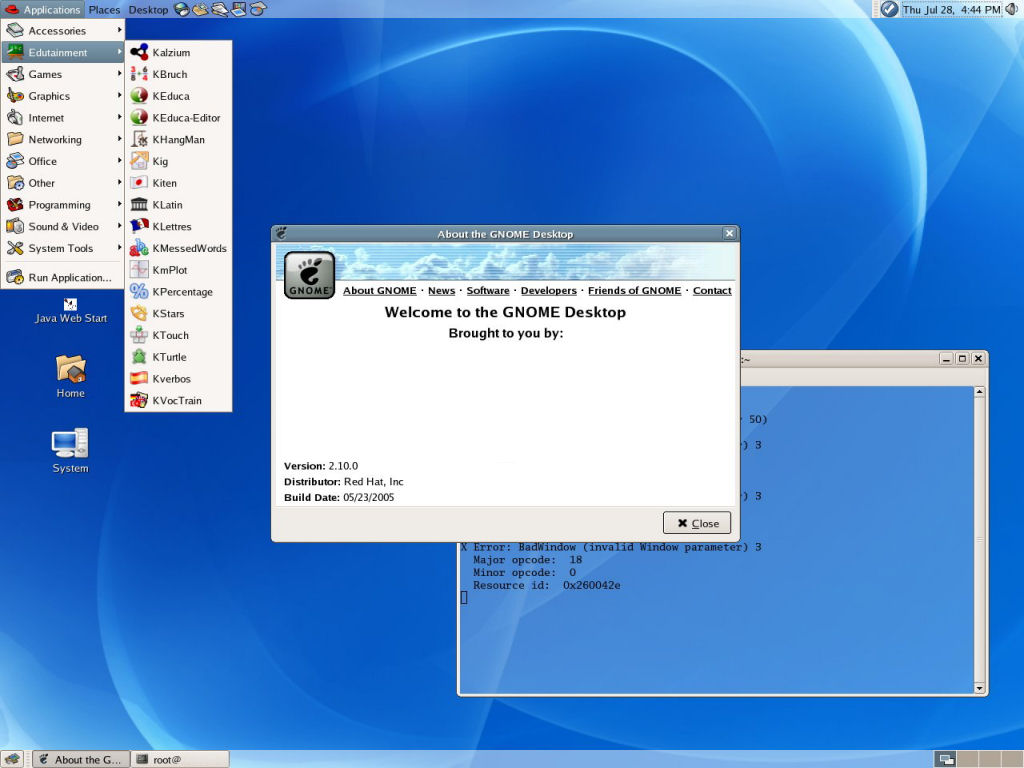Launch Kalzium from the Edutainment menu

click(170, 52)
